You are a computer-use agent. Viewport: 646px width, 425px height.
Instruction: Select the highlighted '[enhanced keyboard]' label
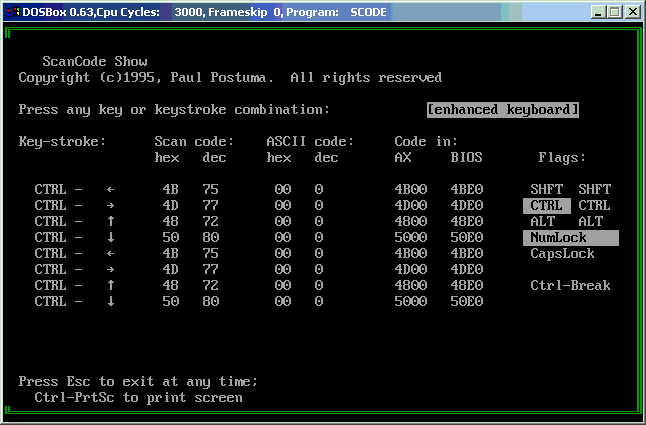[503, 110]
